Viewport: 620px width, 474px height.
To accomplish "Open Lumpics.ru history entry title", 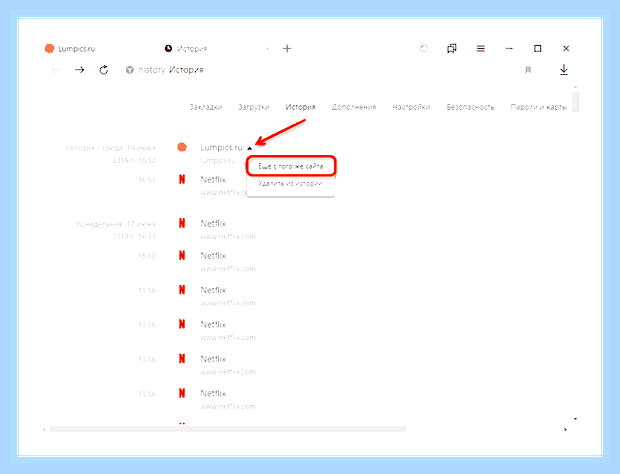I will click(x=221, y=147).
